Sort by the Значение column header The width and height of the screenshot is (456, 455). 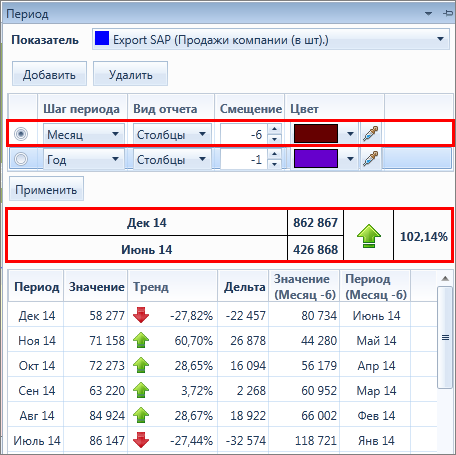point(96,287)
